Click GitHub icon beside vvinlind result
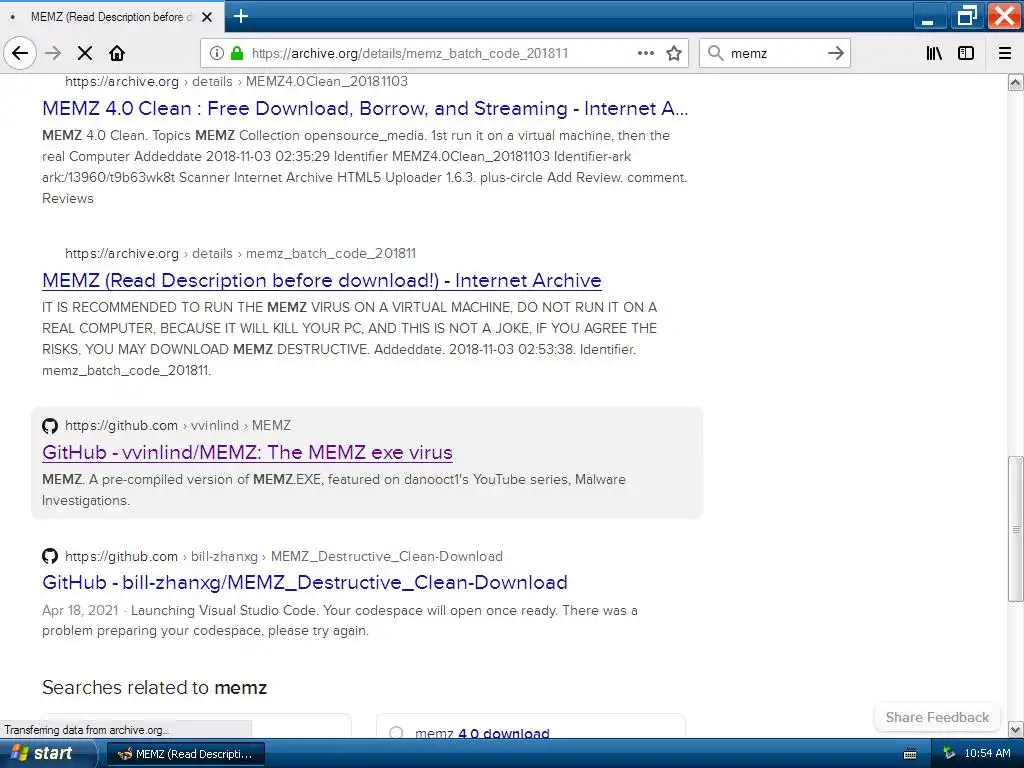The width and height of the screenshot is (1024, 768). tap(50, 426)
